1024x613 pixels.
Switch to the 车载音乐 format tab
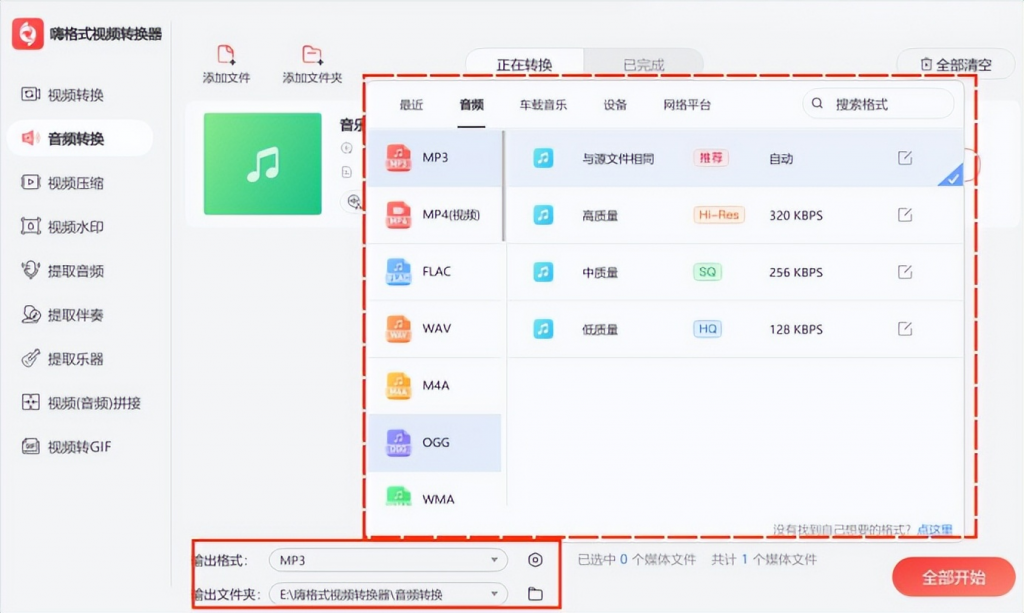point(541,103)
